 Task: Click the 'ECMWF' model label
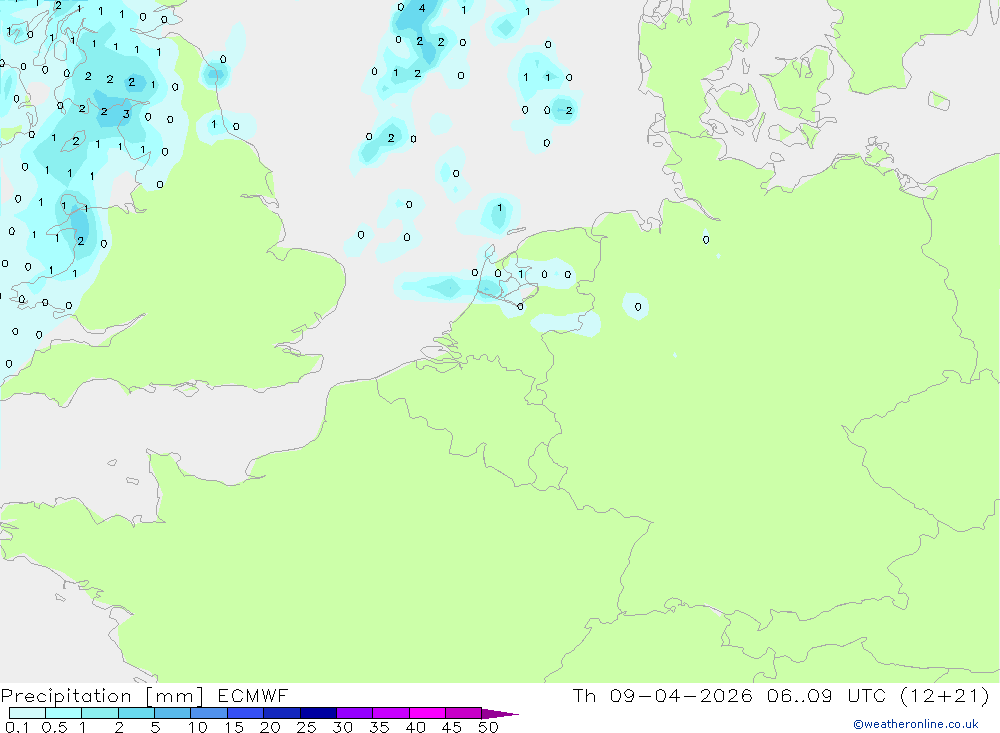pos(253,696)
